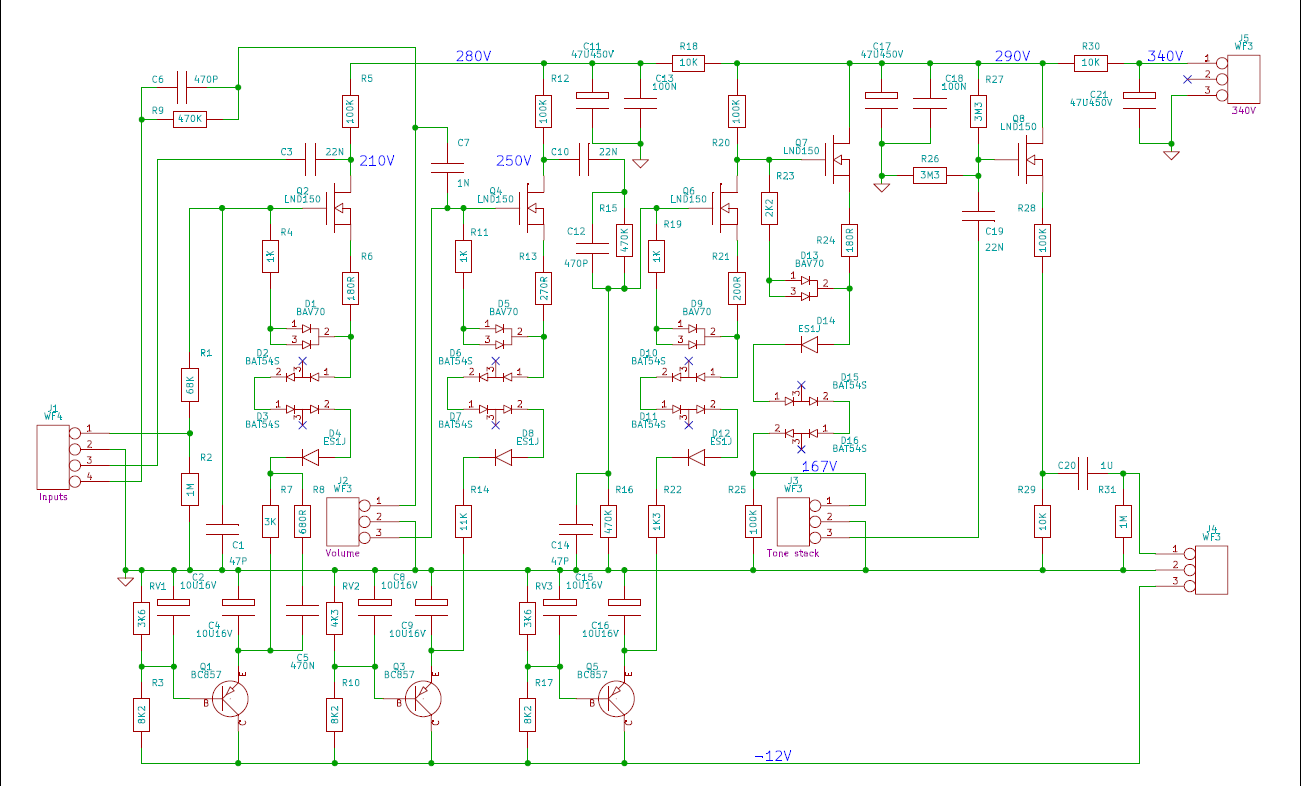Click the R10 8K2 resistor symbol
This screenshot has width=1301, height=786.
[x=334, y=715]
